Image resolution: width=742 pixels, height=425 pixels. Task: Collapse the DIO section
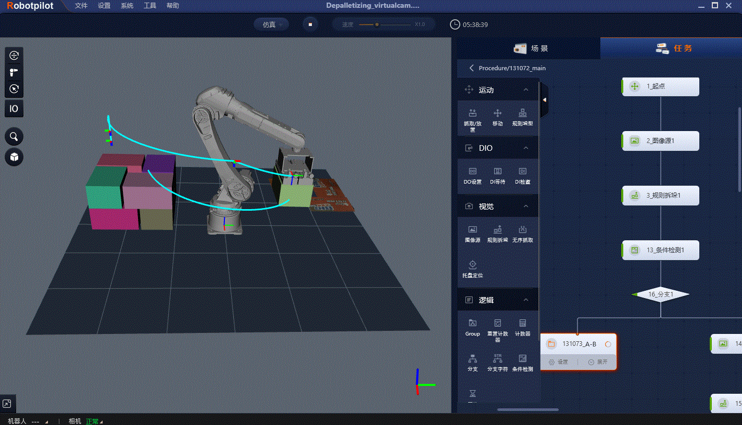point(526,148)
